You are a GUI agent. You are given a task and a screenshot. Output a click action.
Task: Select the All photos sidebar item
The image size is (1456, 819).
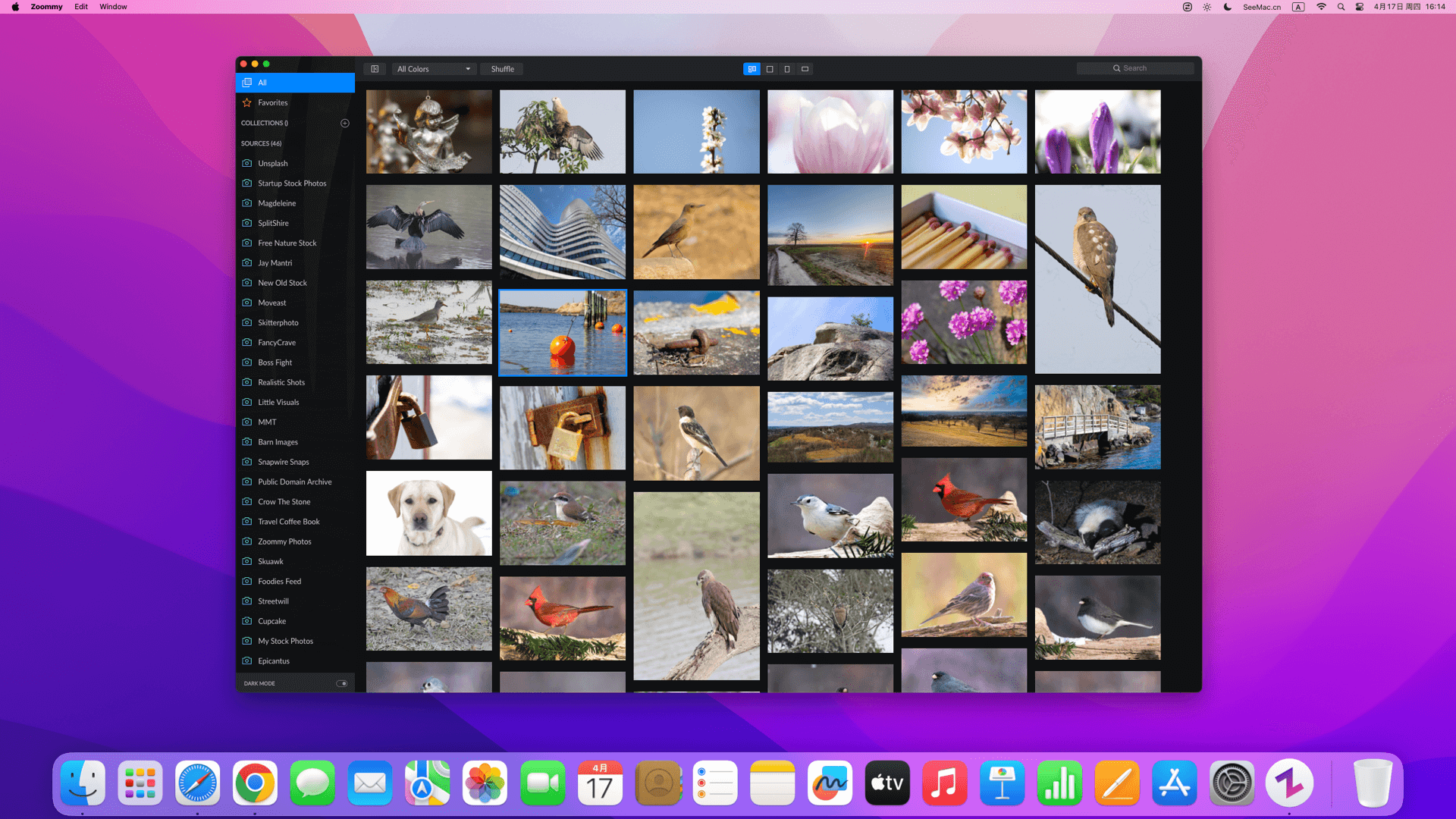(x=294, y=83)
